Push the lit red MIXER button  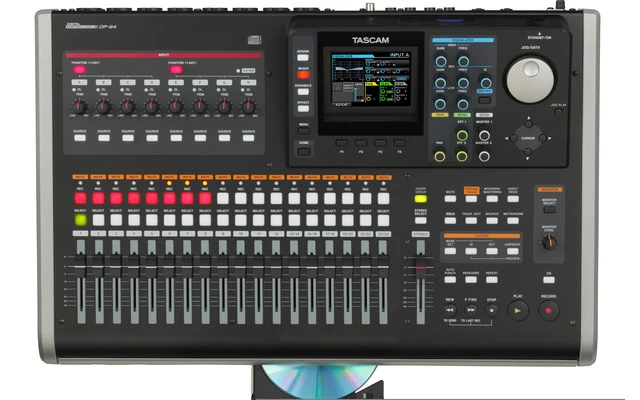(303, 75)
